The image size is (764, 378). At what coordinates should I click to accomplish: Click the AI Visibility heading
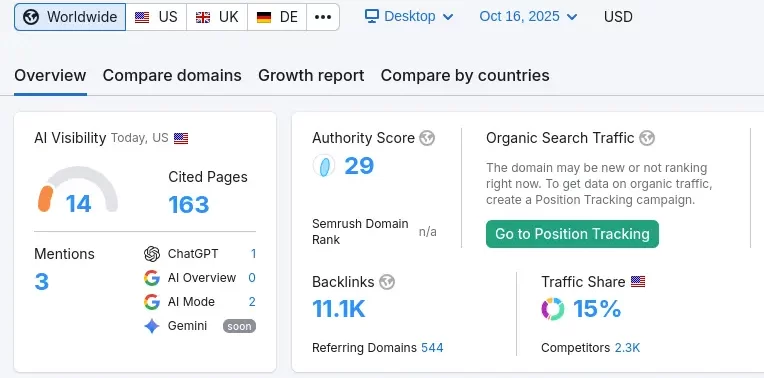[70, 138]
